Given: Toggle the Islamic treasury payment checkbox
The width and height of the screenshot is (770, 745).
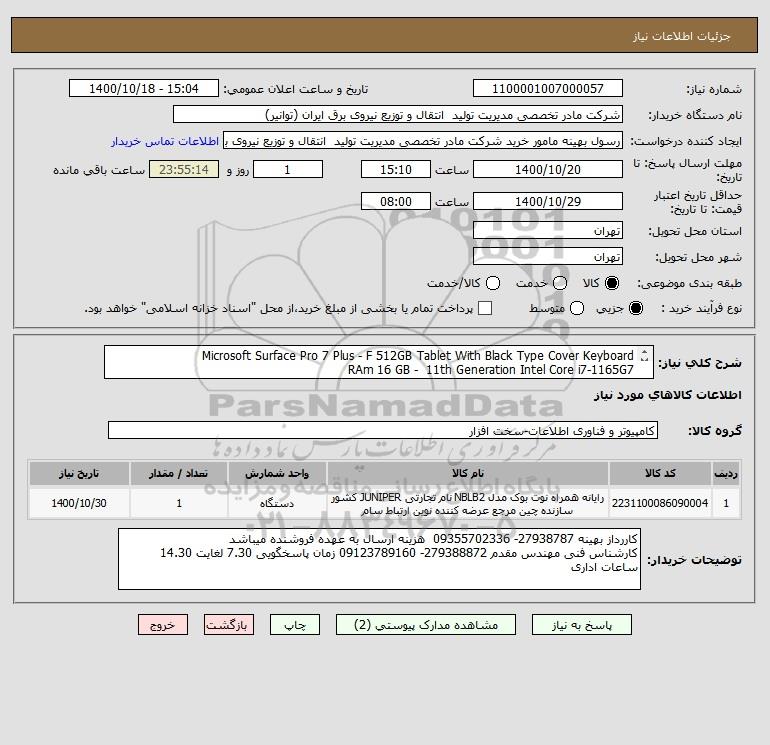Looking at the screenshot, I should tap(485, 308).
